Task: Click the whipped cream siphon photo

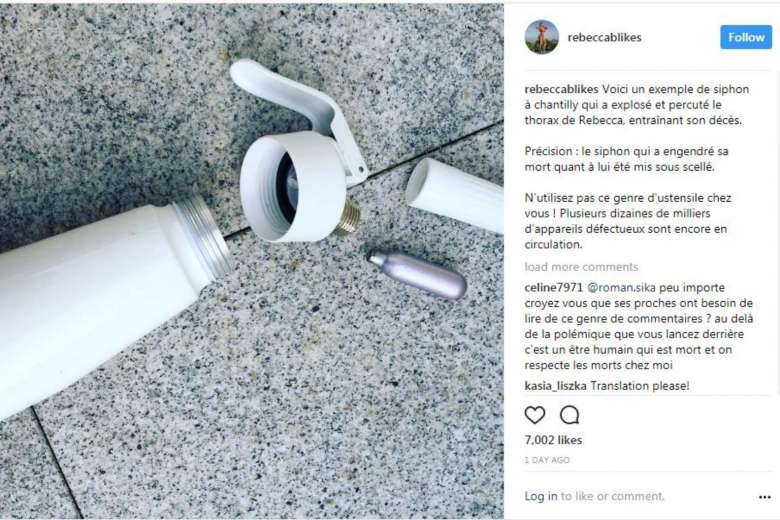Action: click(252, 261)
